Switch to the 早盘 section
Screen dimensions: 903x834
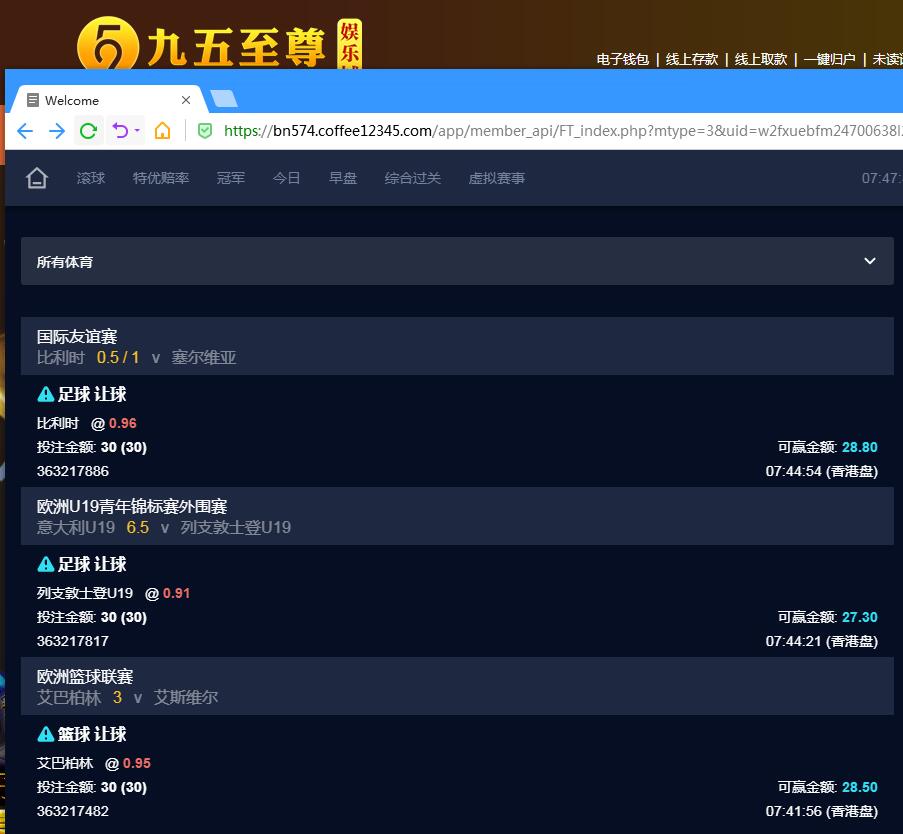(x=343, y=178)
